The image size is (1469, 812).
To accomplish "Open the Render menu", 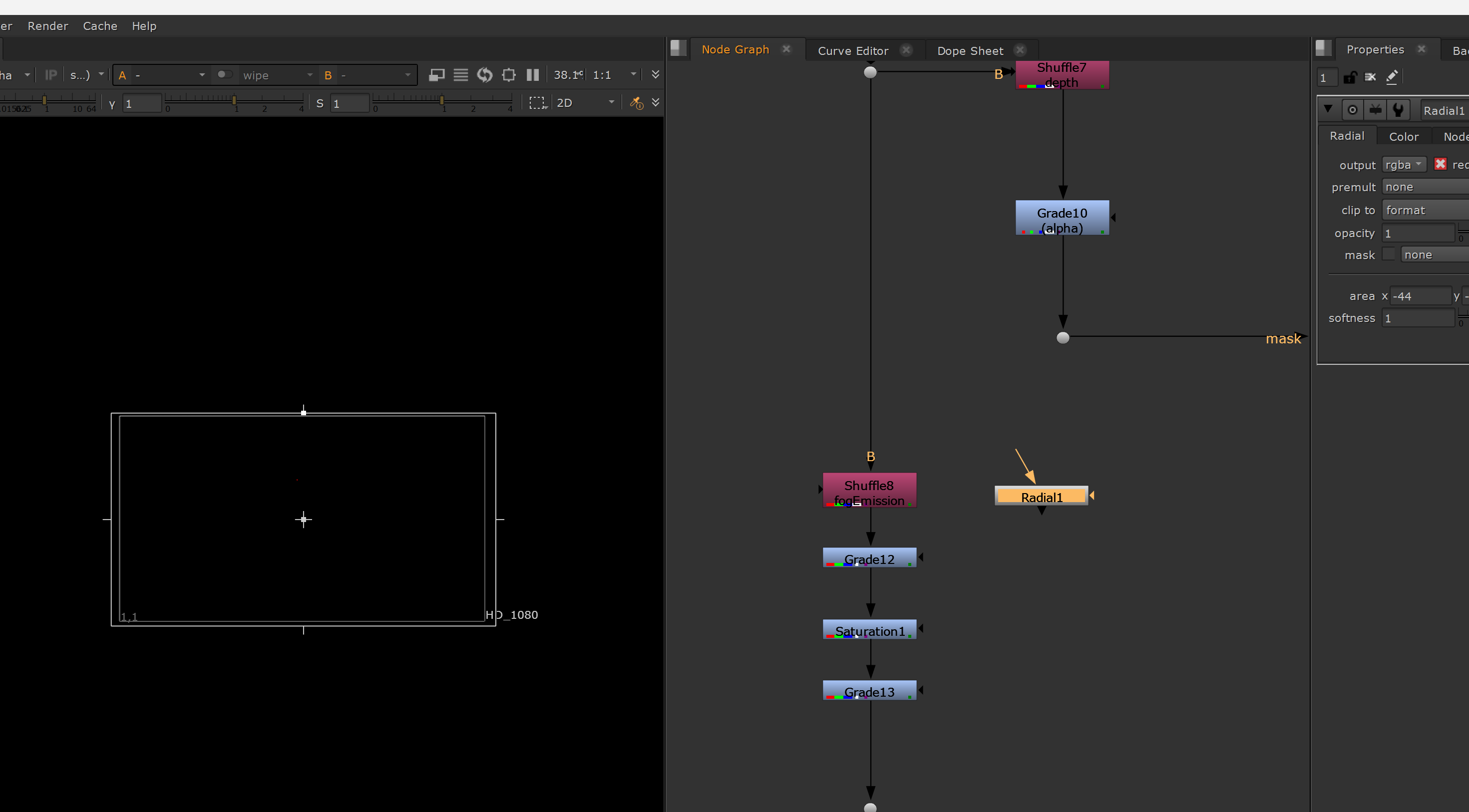I will [x=48, y=25].
